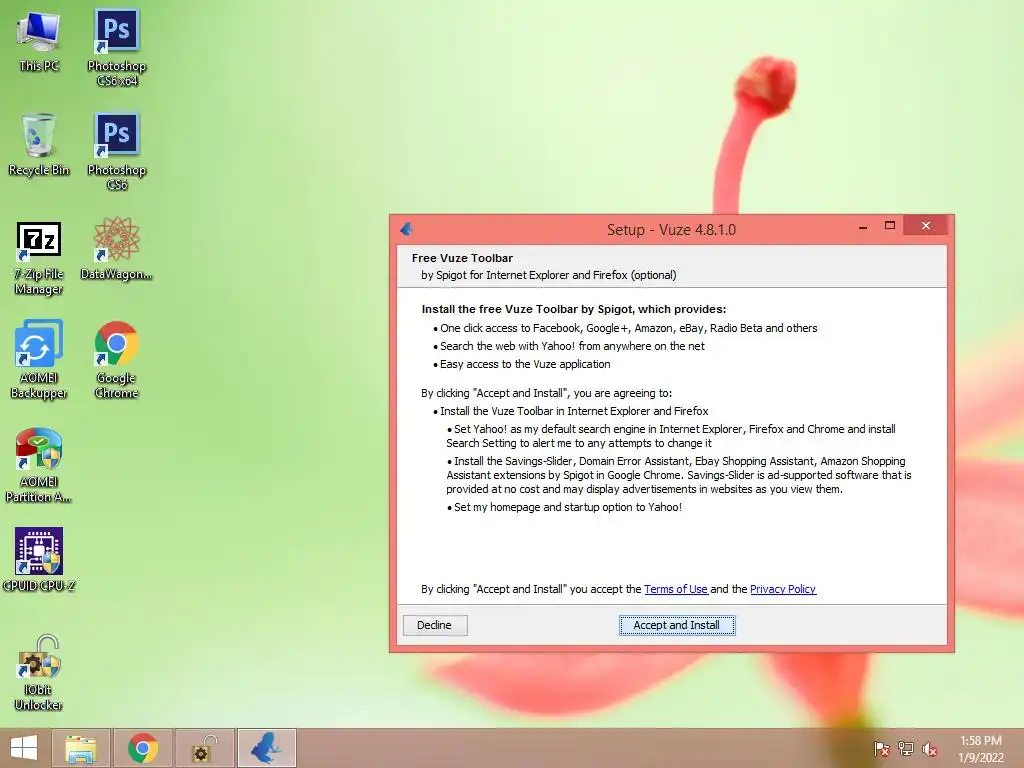The width and height of the screenshot is (1024, 768).
Task: Select CPUID CPU-Z desktop shortcut
Action: [x=39, y=559]
